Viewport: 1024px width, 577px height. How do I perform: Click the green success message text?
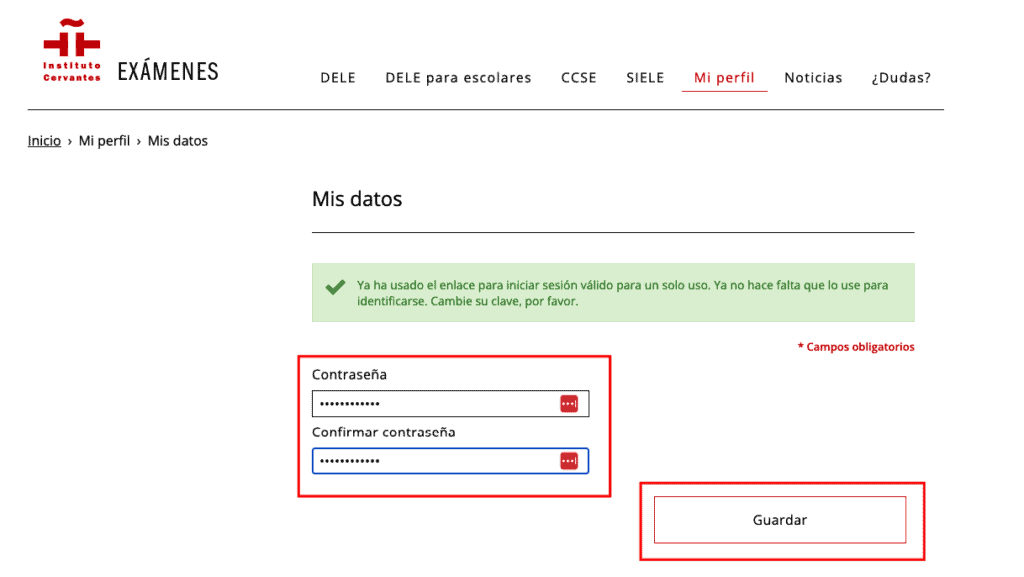tap(622, 293)
